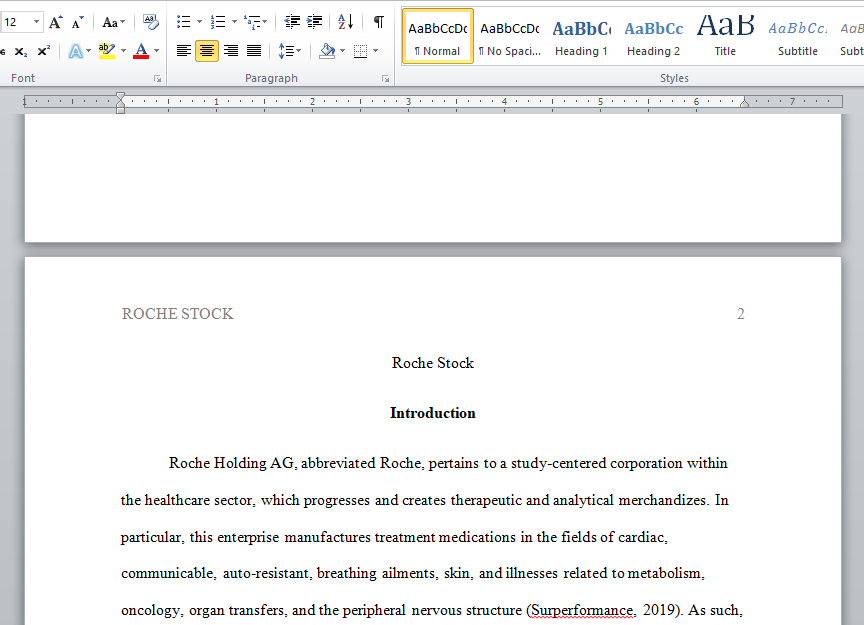Click the word 'oncology' in the paragraph
This screenshot has height=625, width=864.
coord(150,610)
